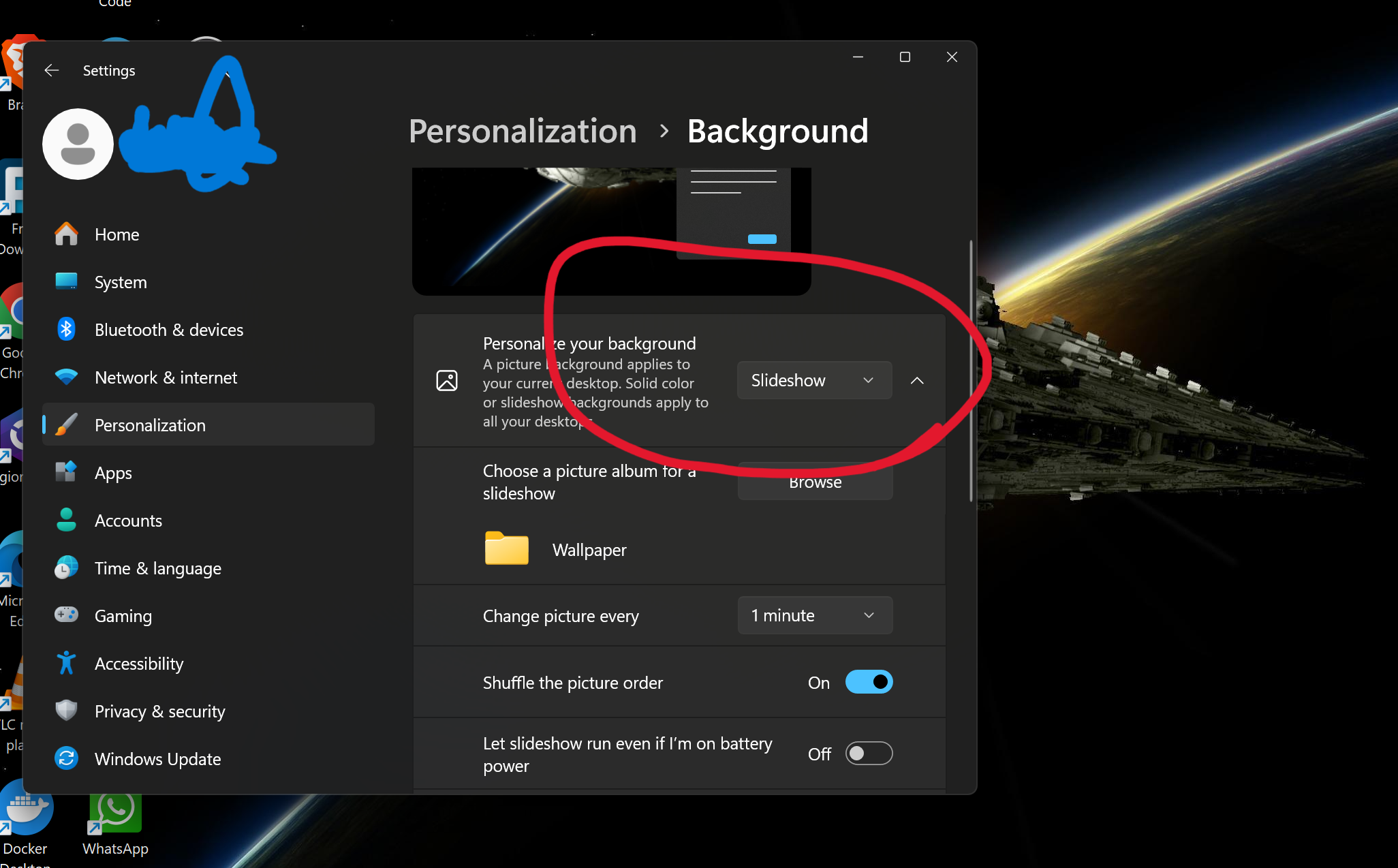
Task: Click the Shuffle the picture order label
Action: (572, 683)
